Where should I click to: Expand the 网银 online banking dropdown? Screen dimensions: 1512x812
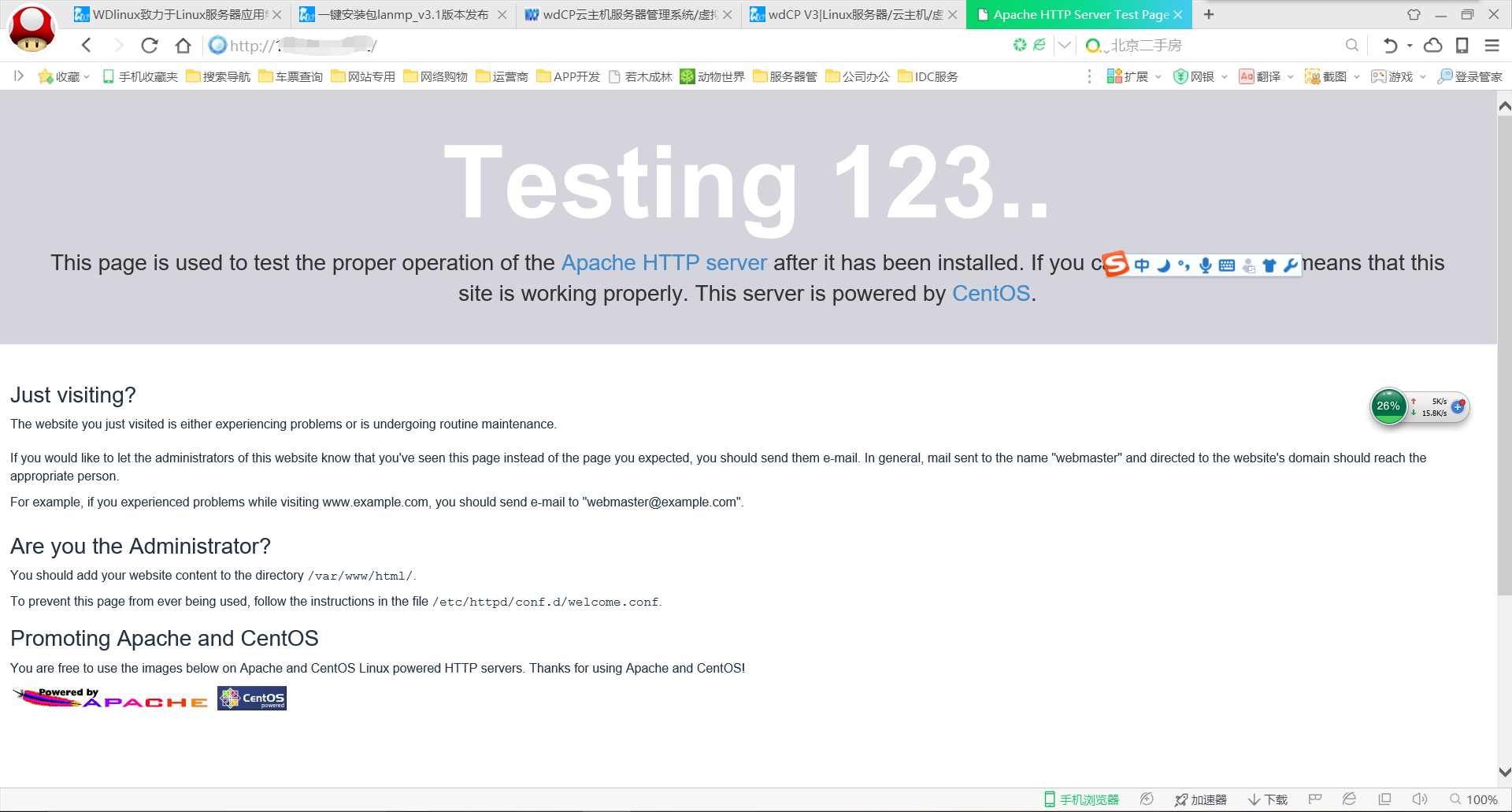click(1225, 76)
